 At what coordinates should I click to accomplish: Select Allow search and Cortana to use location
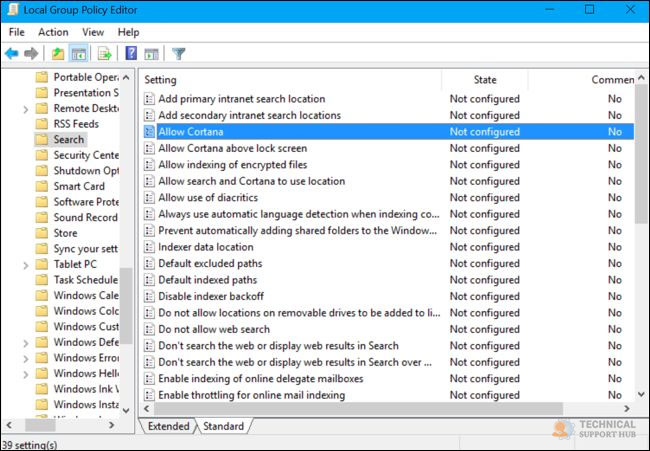click(388, 181)
